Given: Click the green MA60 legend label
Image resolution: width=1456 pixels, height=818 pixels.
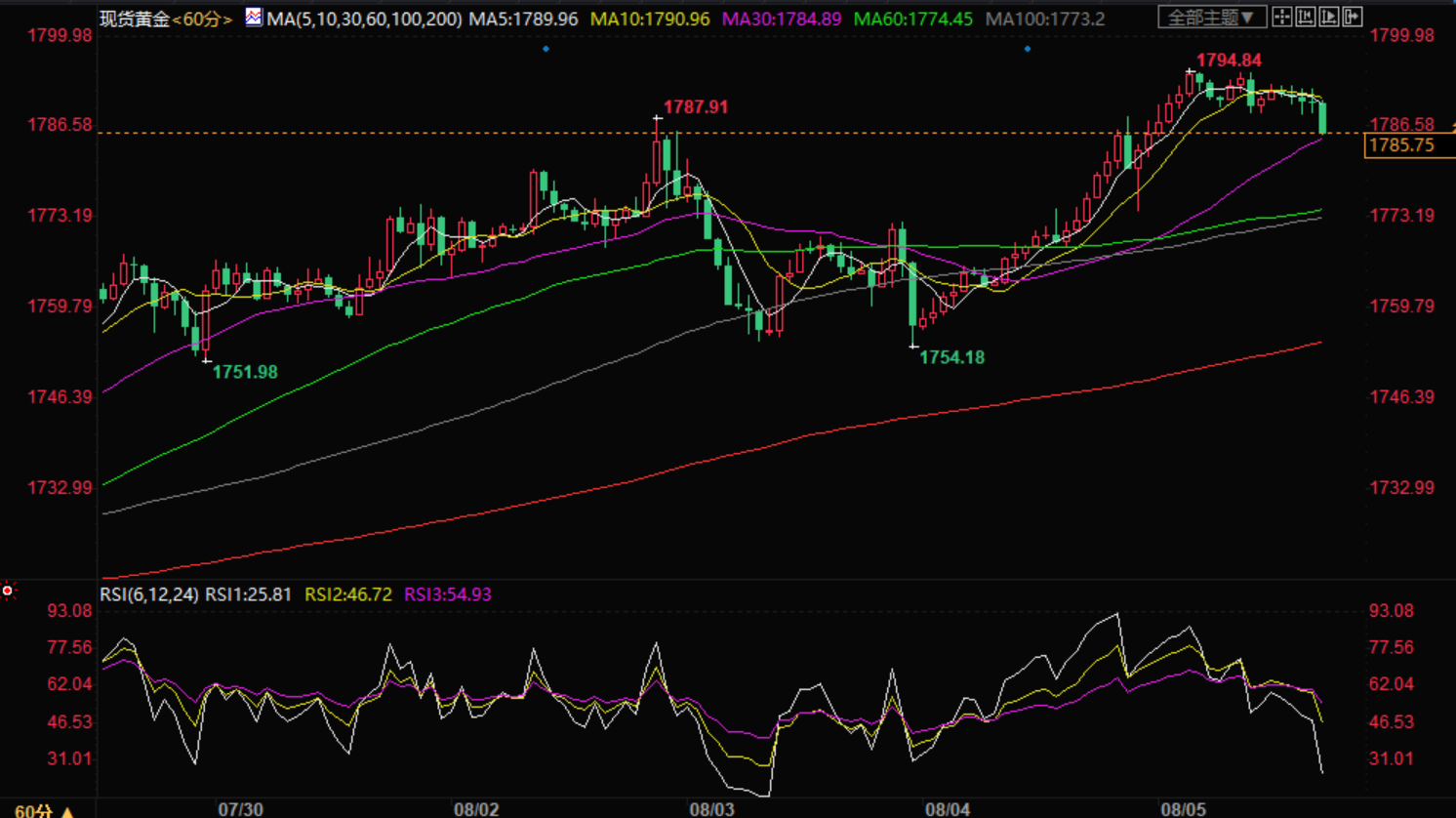Looking at the screenshot, I should tap(912, 19).
